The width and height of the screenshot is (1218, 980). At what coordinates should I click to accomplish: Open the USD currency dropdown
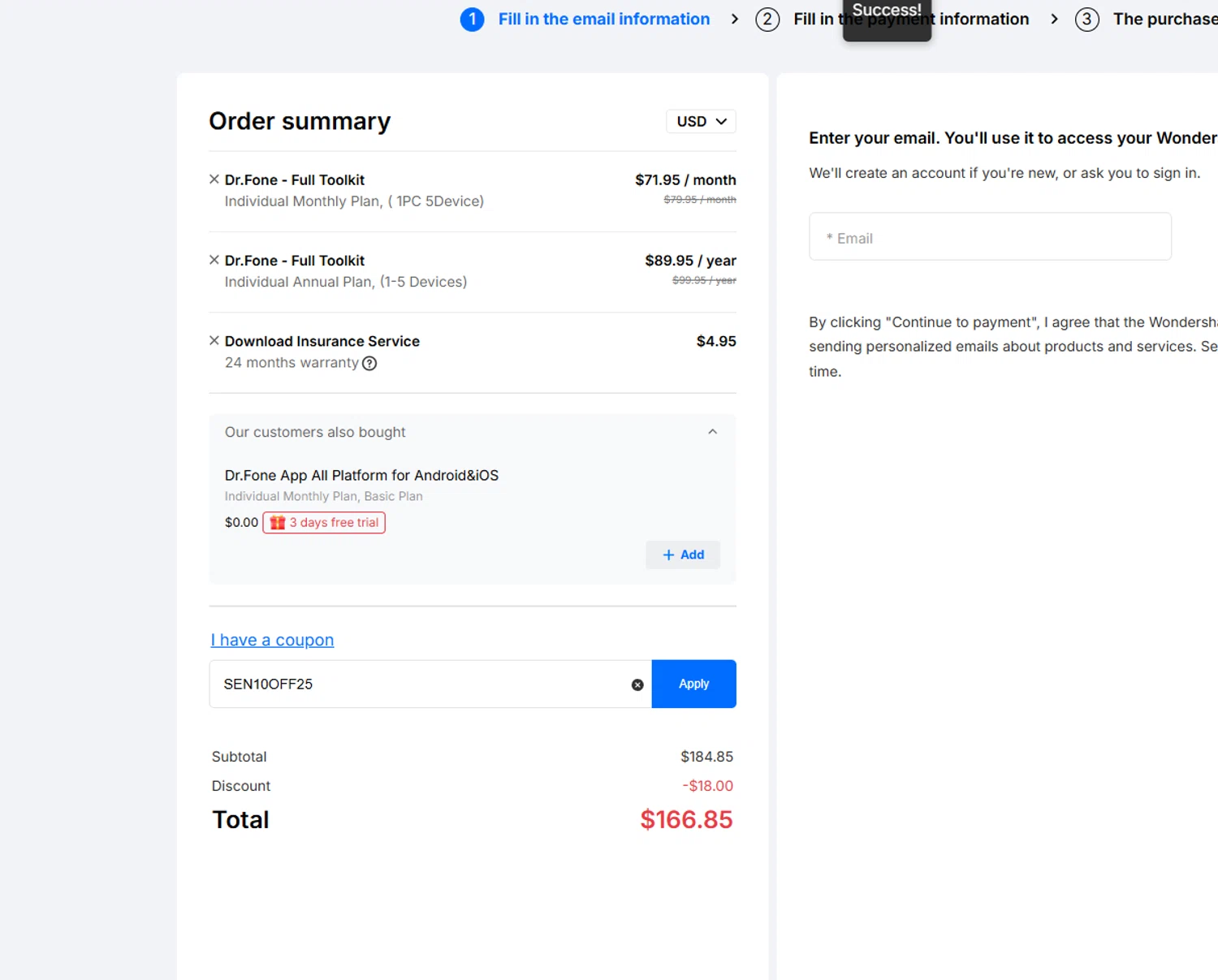[702, 121]
